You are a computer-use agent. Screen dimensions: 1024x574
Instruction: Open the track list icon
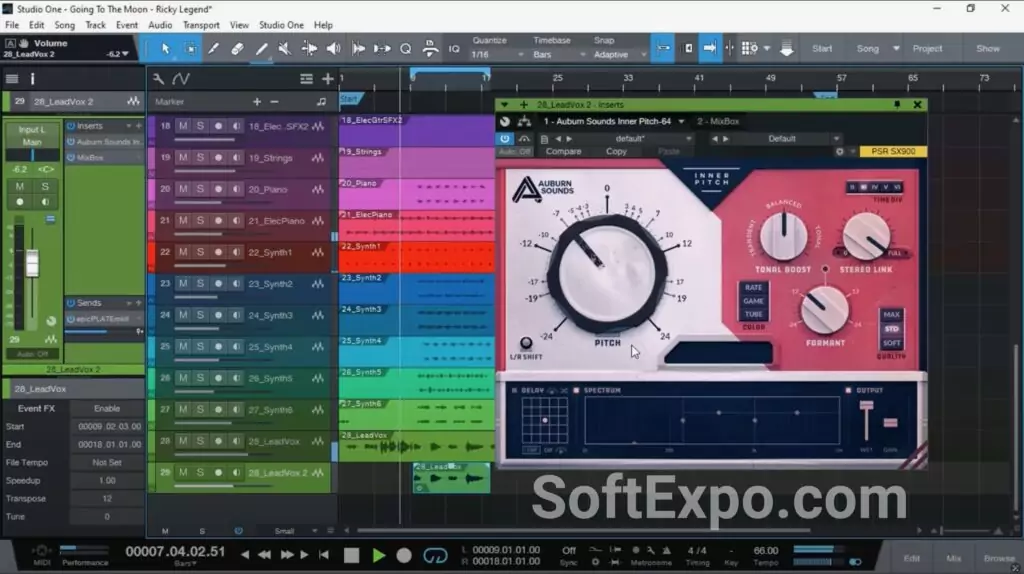click(x=306, y=79)
